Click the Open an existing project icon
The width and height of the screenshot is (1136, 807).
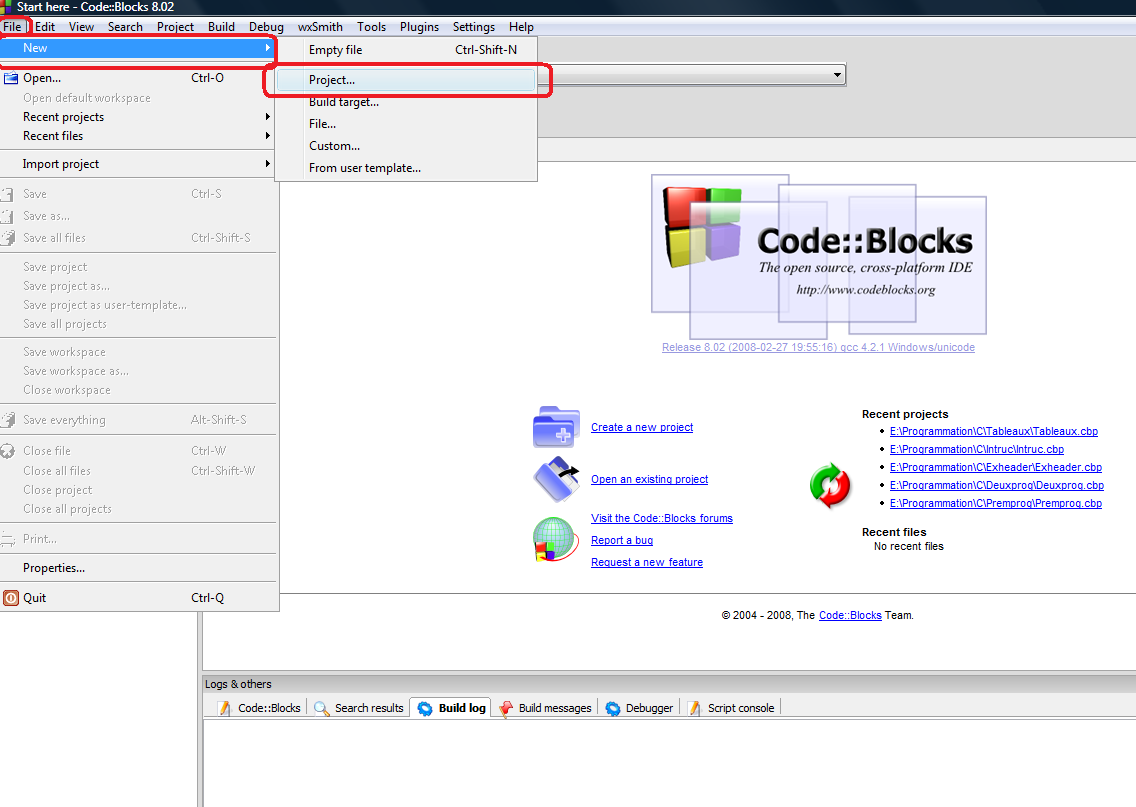[556, 479]
